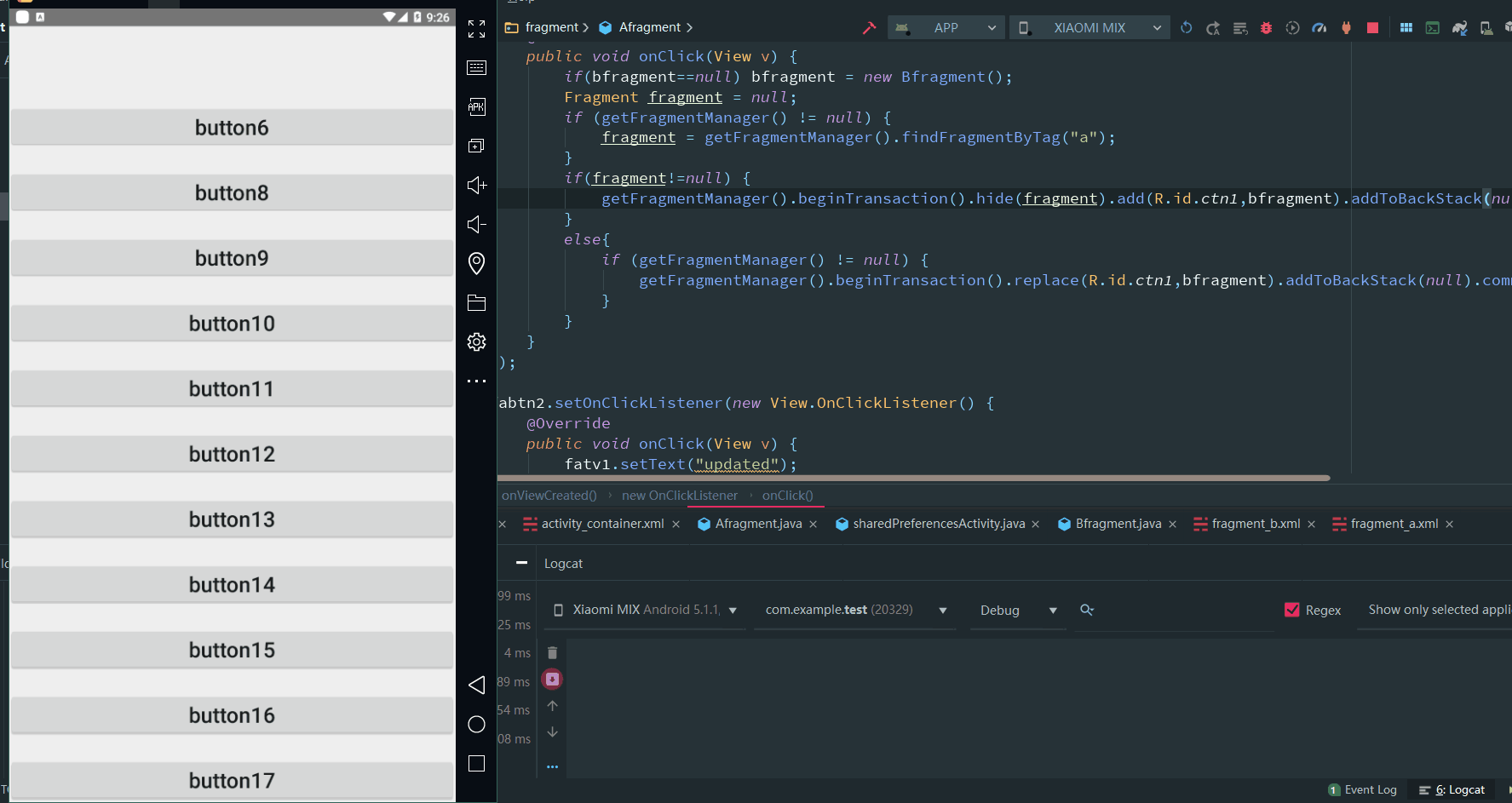Screen dimensions: 1512x803
Task: Click the emulator volume down icon
Action: click(x=476, y=224)
